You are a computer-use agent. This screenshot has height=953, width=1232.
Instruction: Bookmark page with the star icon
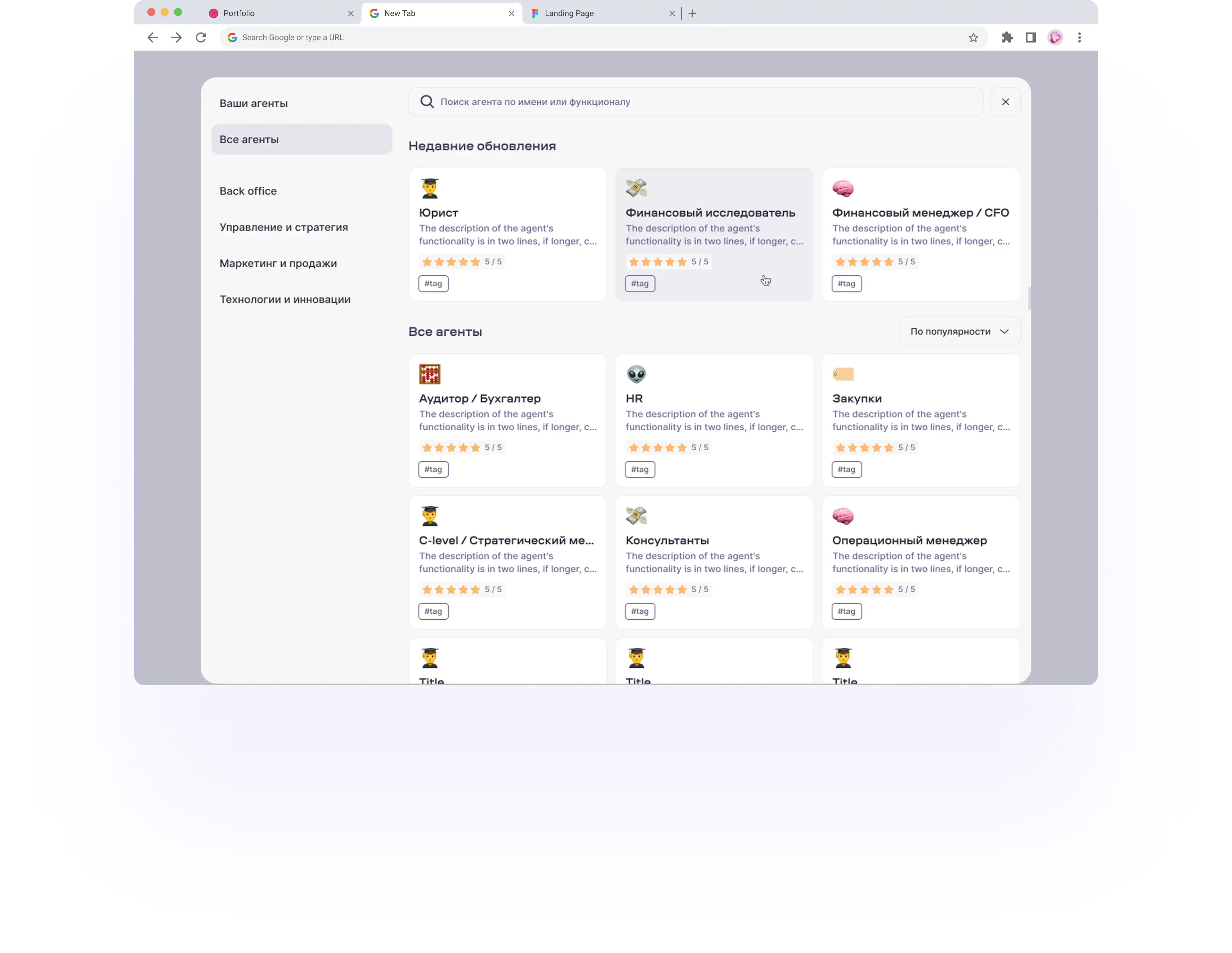coord(973,37)
